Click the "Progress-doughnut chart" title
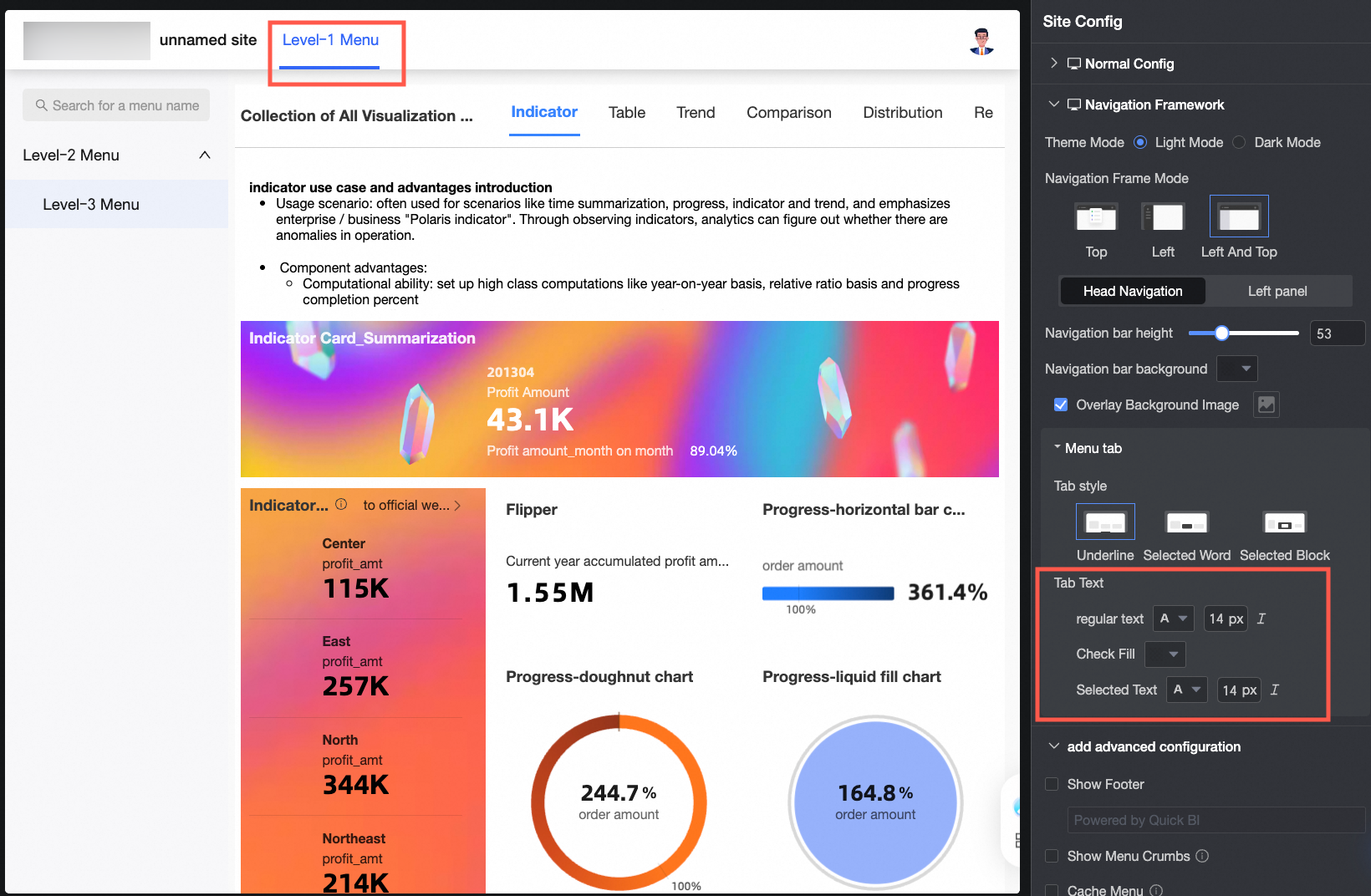Image resolution: width=1371 pixels, height=896 pixels. tap(599, 676)
